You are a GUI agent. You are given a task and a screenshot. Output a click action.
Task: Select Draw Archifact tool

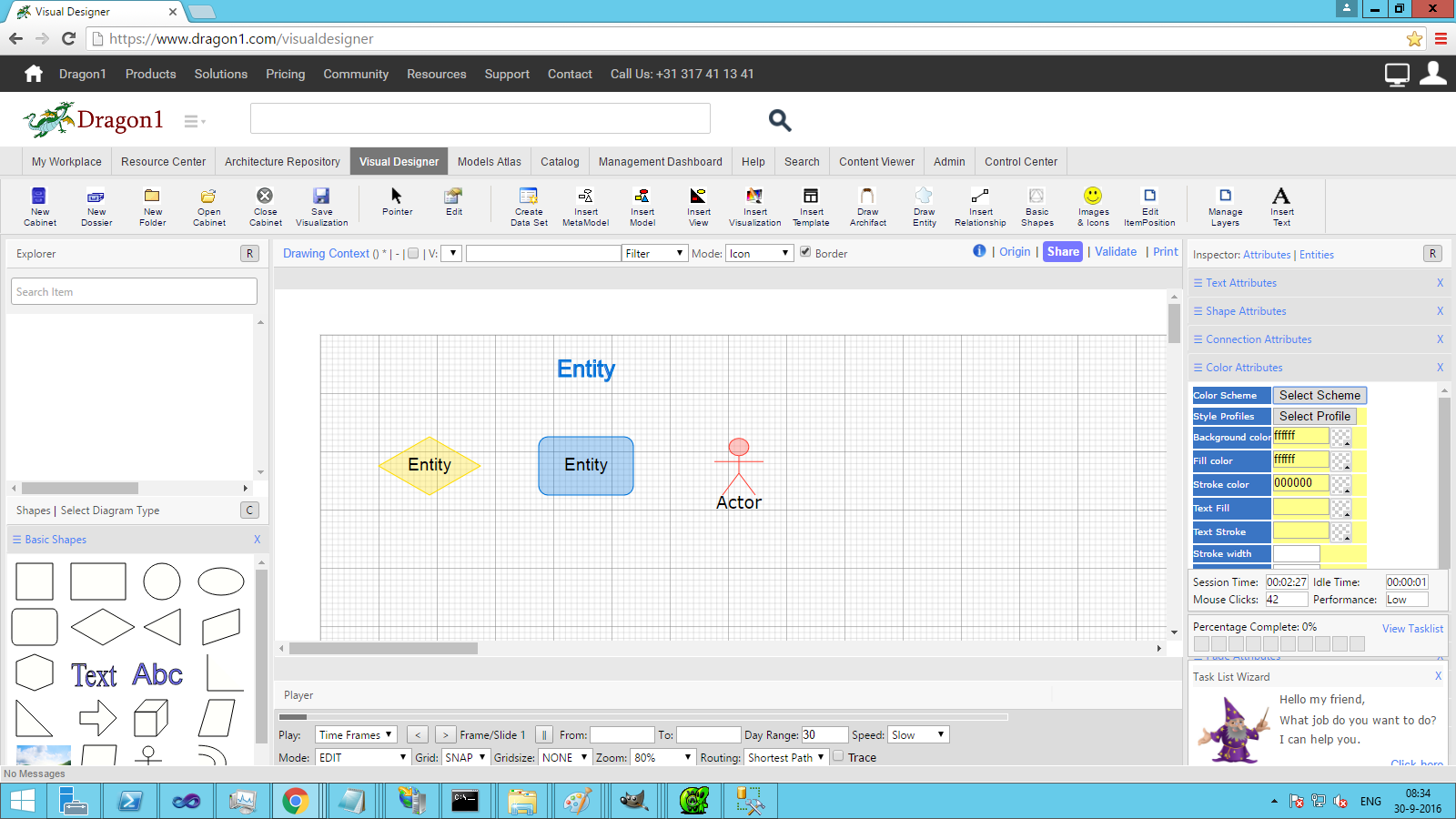tap(867, 207)
